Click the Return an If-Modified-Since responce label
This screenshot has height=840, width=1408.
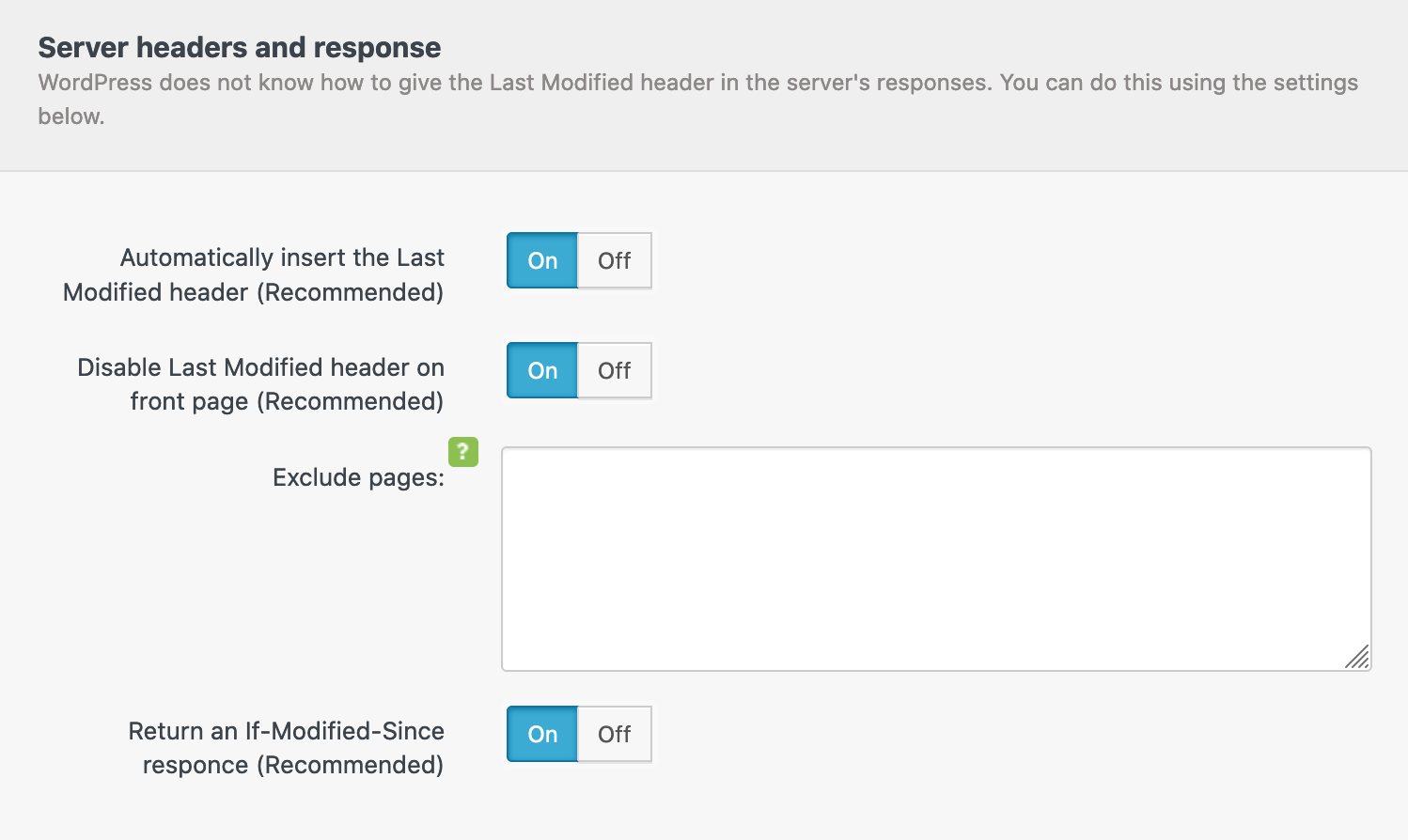(286, 748)
